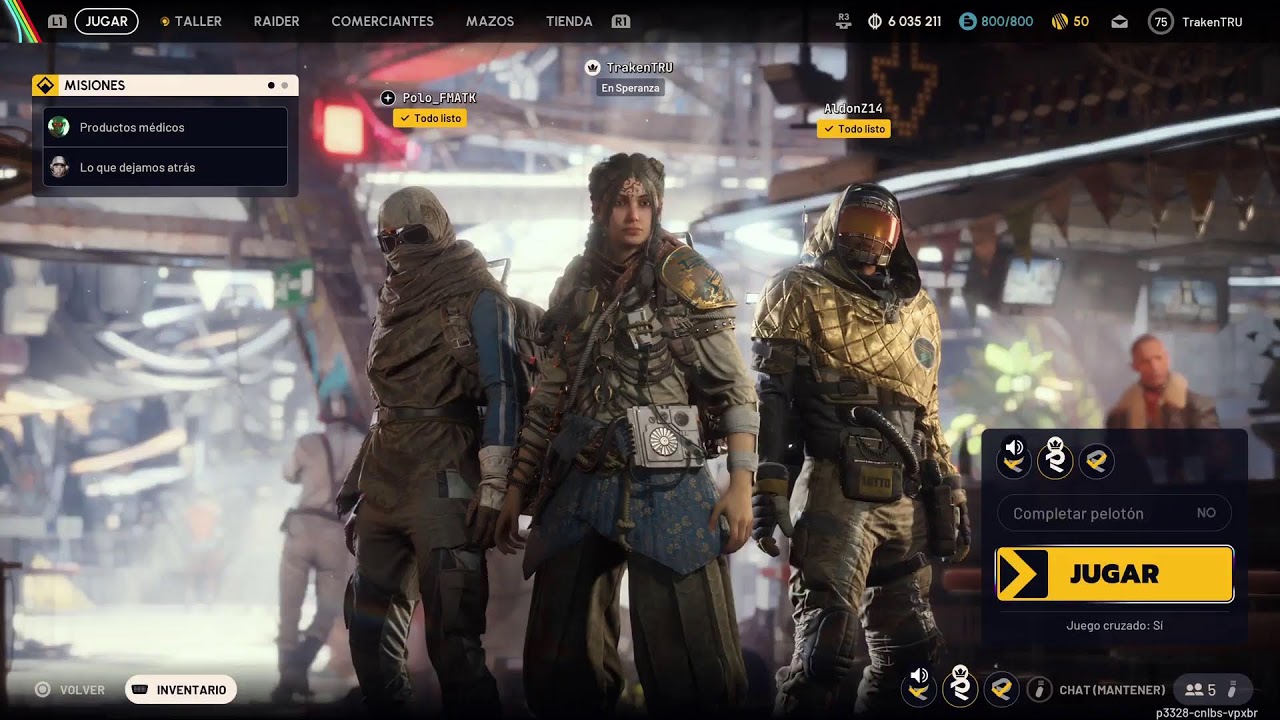The width and height of the screenshot is (1280, 720).
Task: Open the Taller tab
Action: coord(198,21)
